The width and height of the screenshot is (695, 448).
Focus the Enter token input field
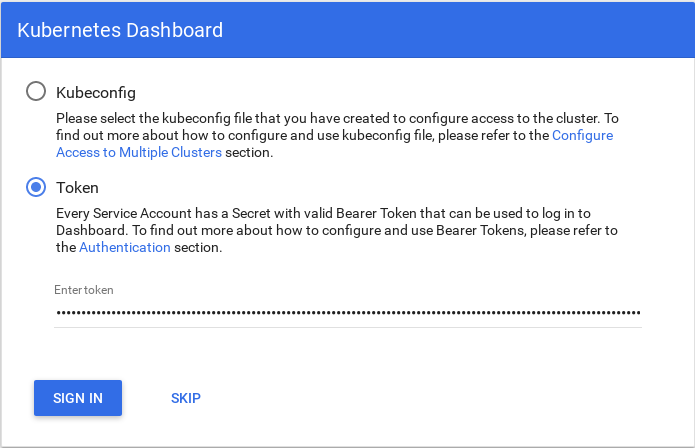tap(348, 312)
